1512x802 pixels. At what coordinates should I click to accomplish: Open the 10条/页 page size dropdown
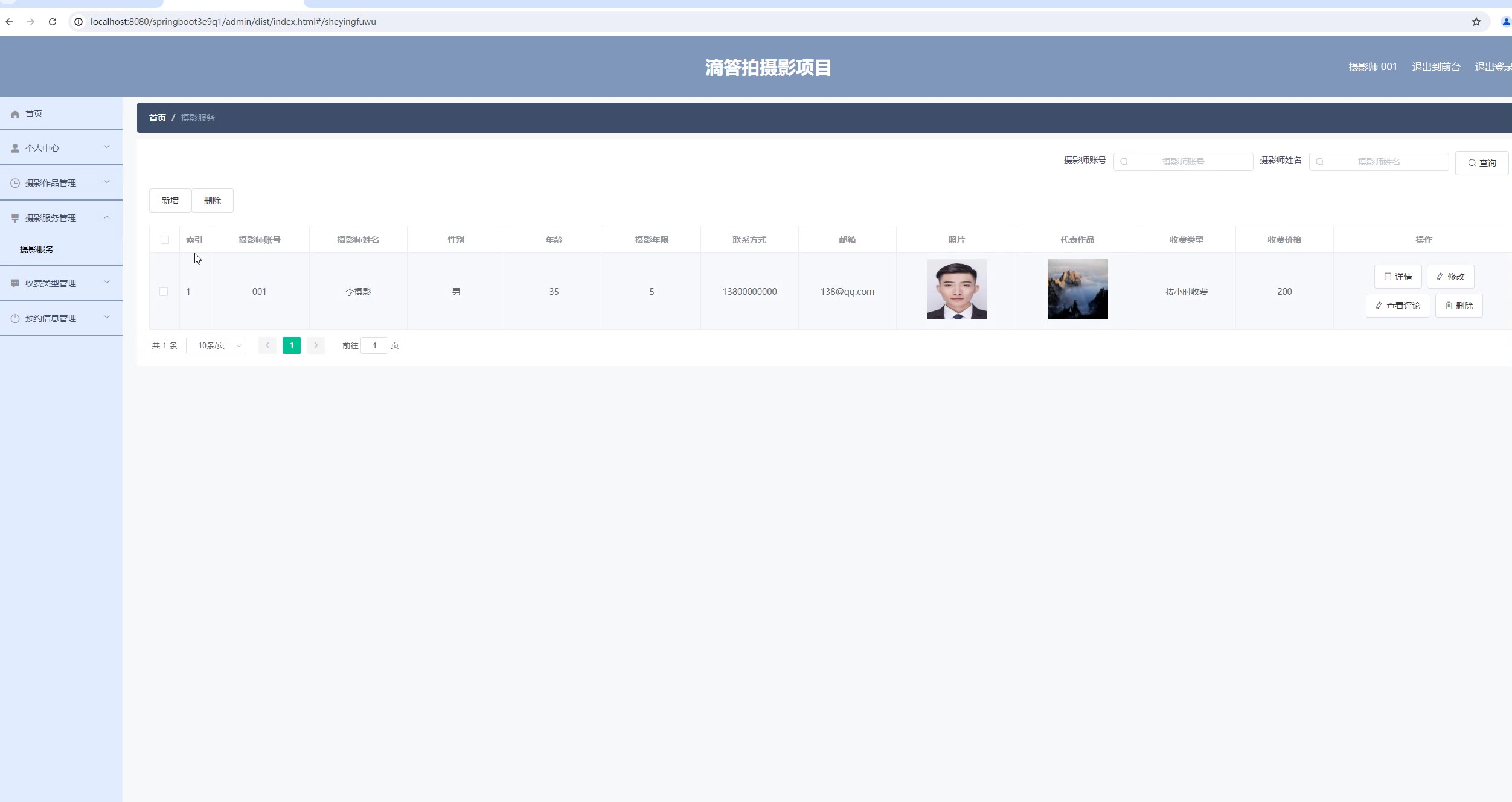click(216, 345)
